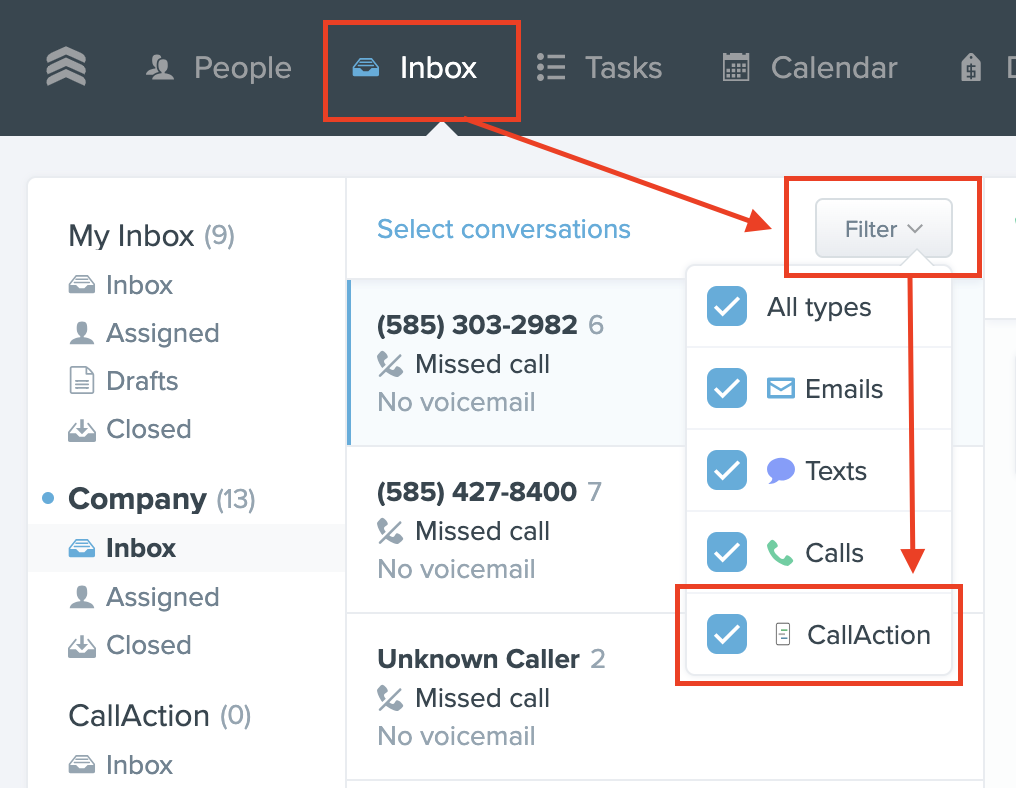Screen dimensions: 1016x788
Task: Click the Texts speech bubble icon
Action: coord(780,470)
